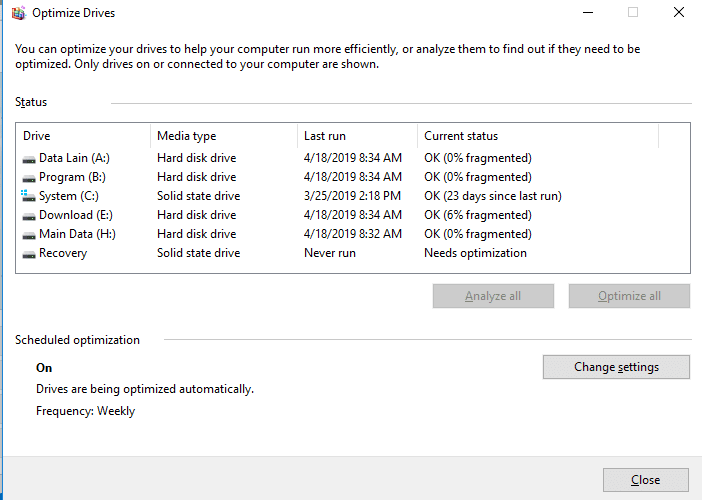The height and width of the screenshot is (500, 702).
Task: Select Download (E:) row's 6% fragmented status
Action: (x=478, y=215)
